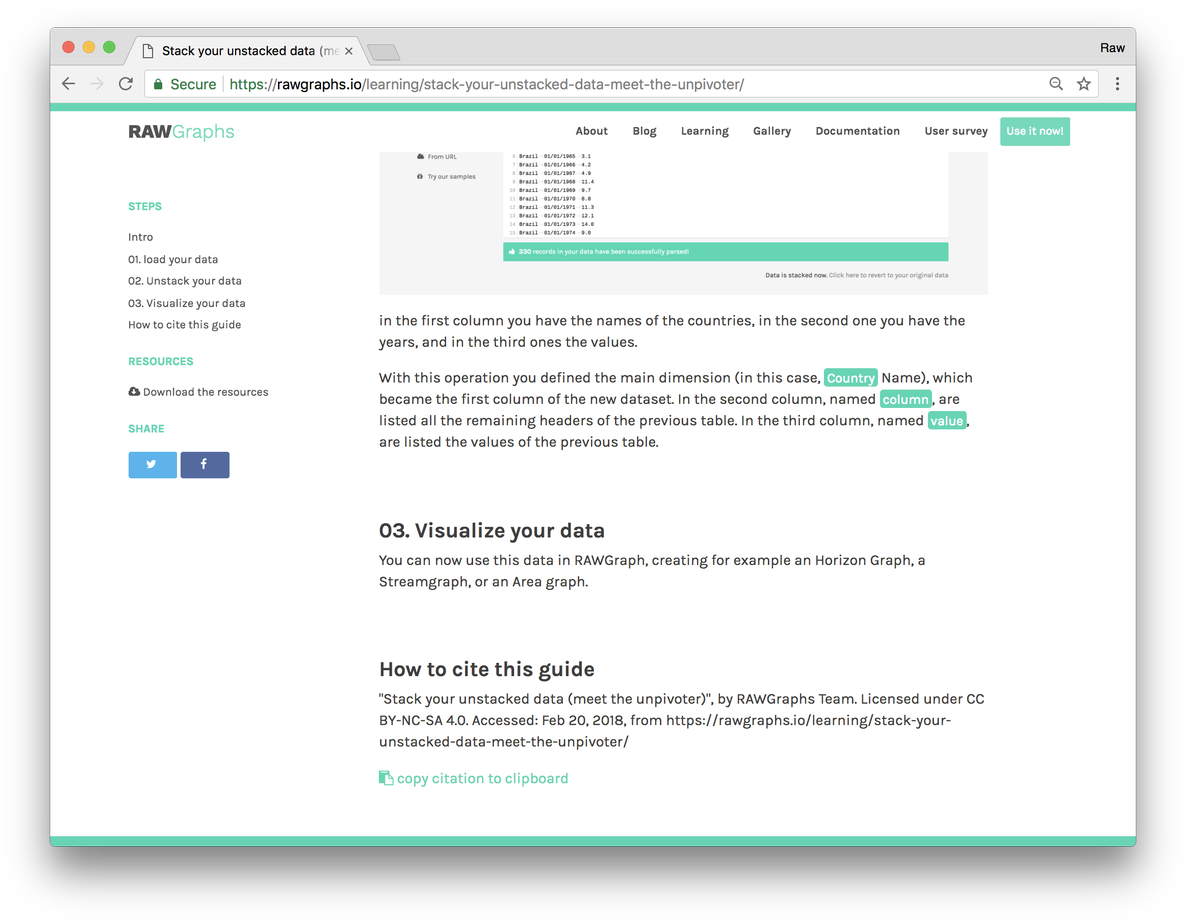This screenshot has height=922, width=1185.
Task: Click the copy citation clipboard icon
Action: [386, 778]
